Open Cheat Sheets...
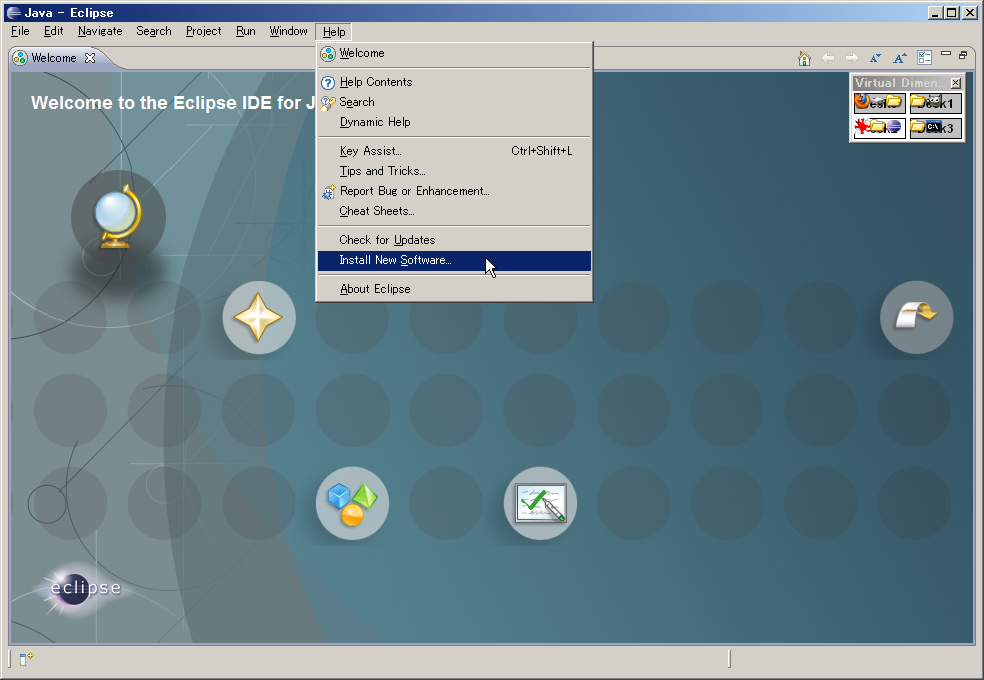The height and width of the screenshot is (680, 984). tap(454, 211)
